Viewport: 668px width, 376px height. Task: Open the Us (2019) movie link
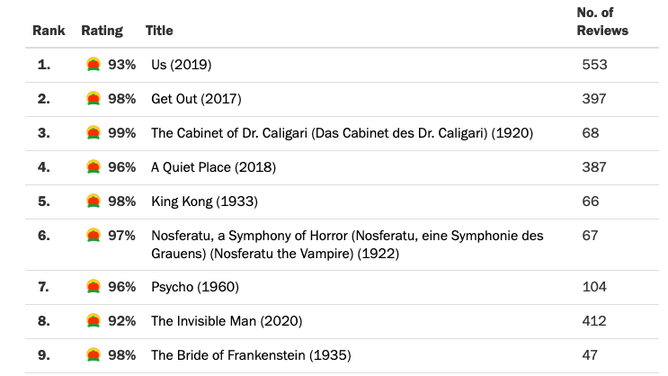click(181, 65)
